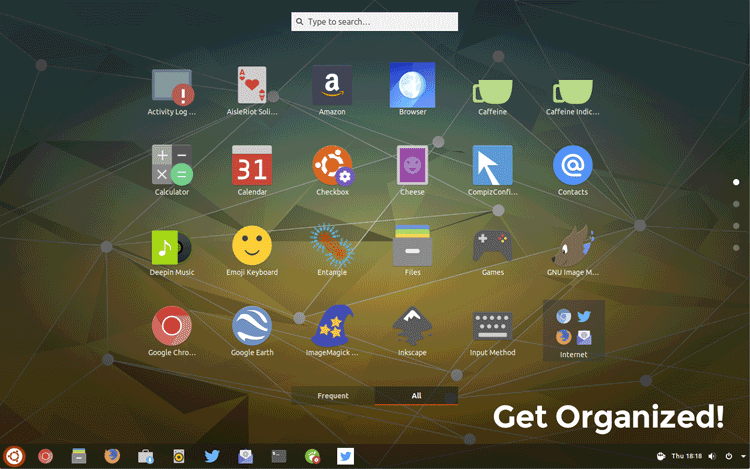Screen dimensions: 750x469
Task: Click the Ubuntu logo in taskbar
Action: click(14, 456)
